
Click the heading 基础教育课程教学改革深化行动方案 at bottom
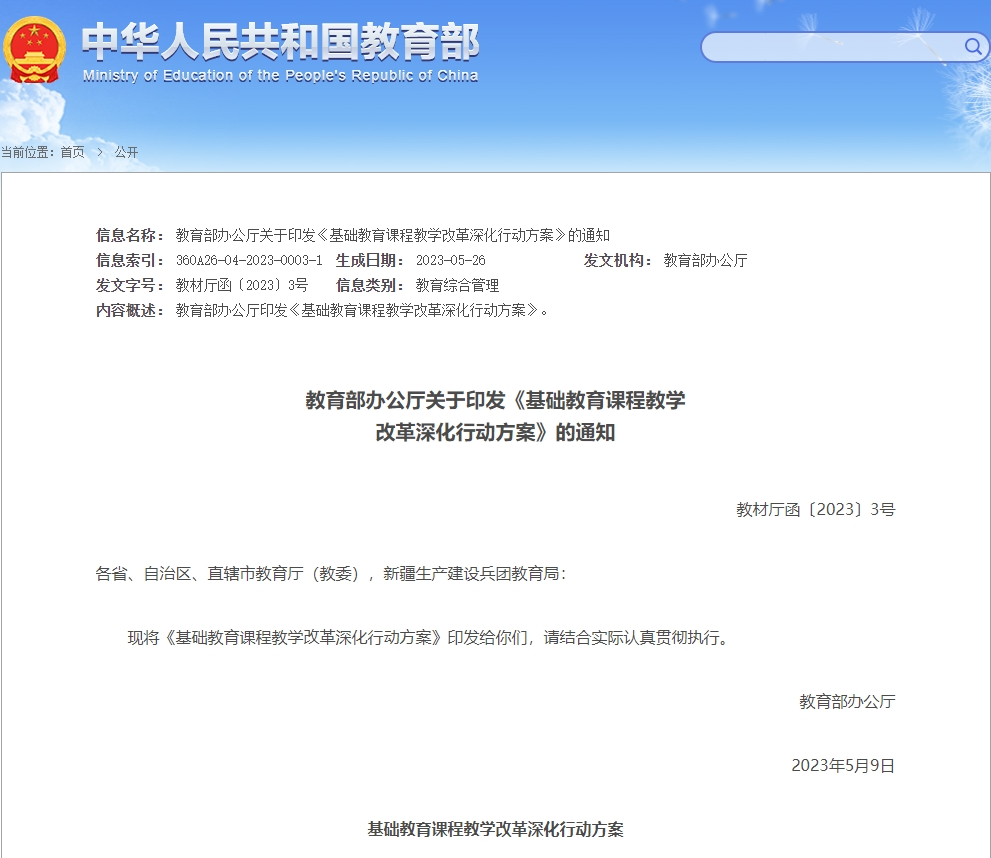pyautogui.click(x=496, y=830)
